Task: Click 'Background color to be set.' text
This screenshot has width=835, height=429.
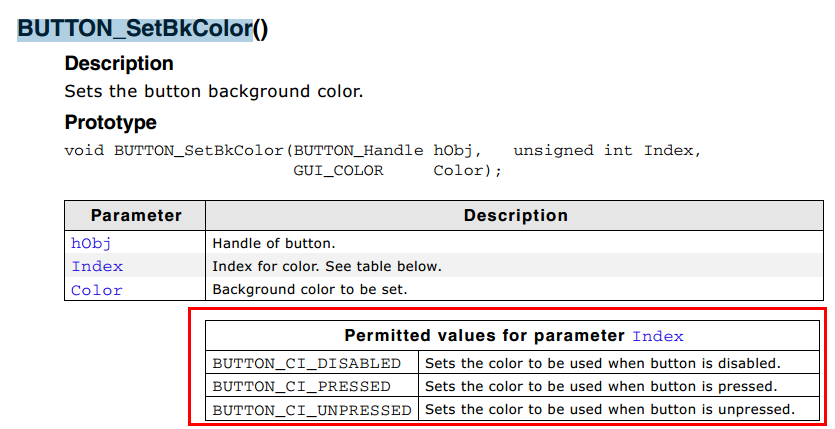Action: pyautogui.click(x=310, y=290)
